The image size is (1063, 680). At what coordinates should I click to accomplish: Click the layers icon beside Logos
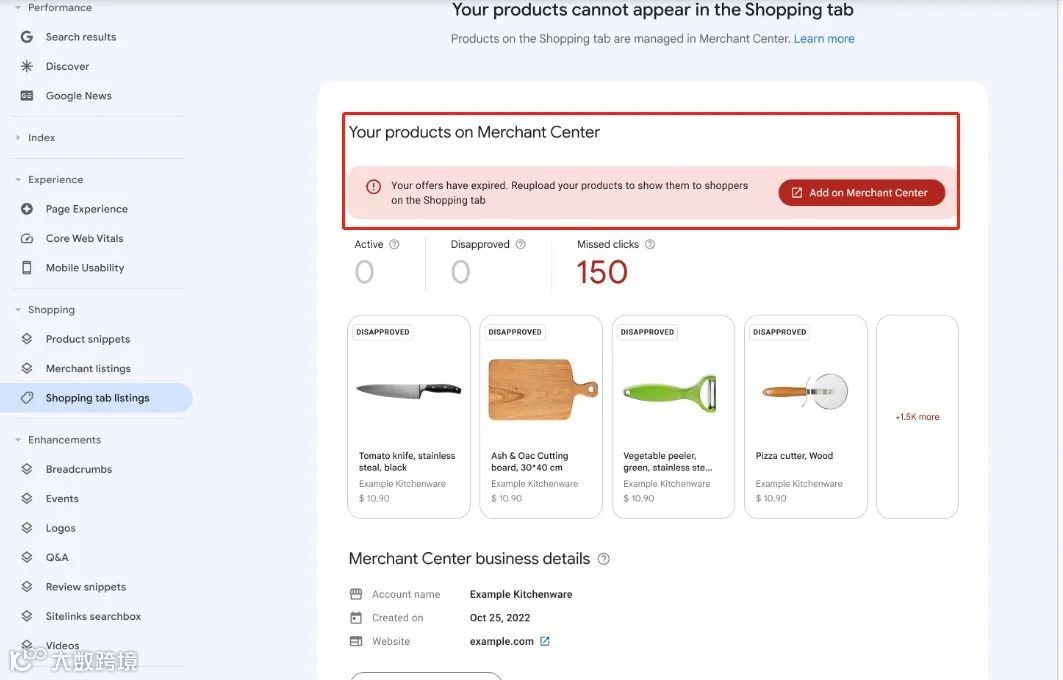tap(26, 527)
